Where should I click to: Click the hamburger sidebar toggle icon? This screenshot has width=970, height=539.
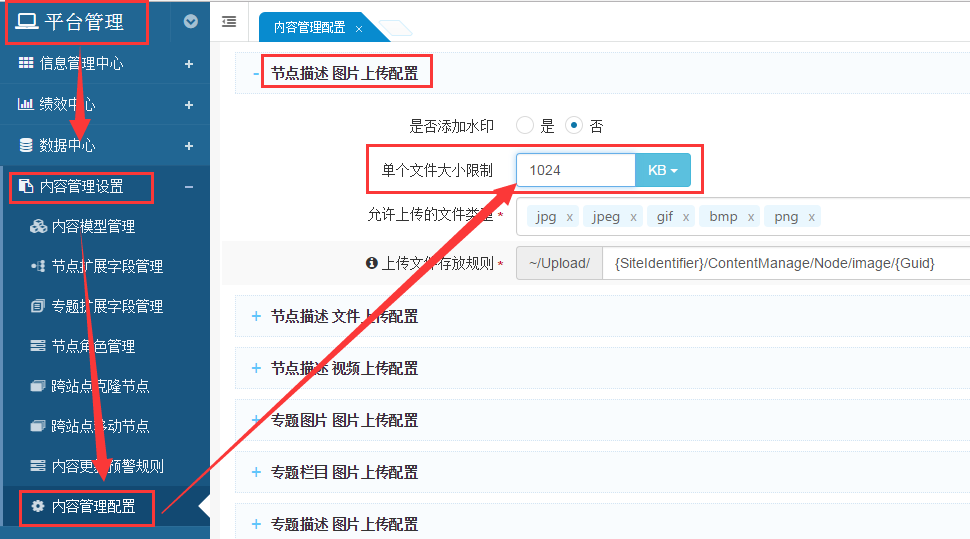pyautogui.click(x=229, y=21)
